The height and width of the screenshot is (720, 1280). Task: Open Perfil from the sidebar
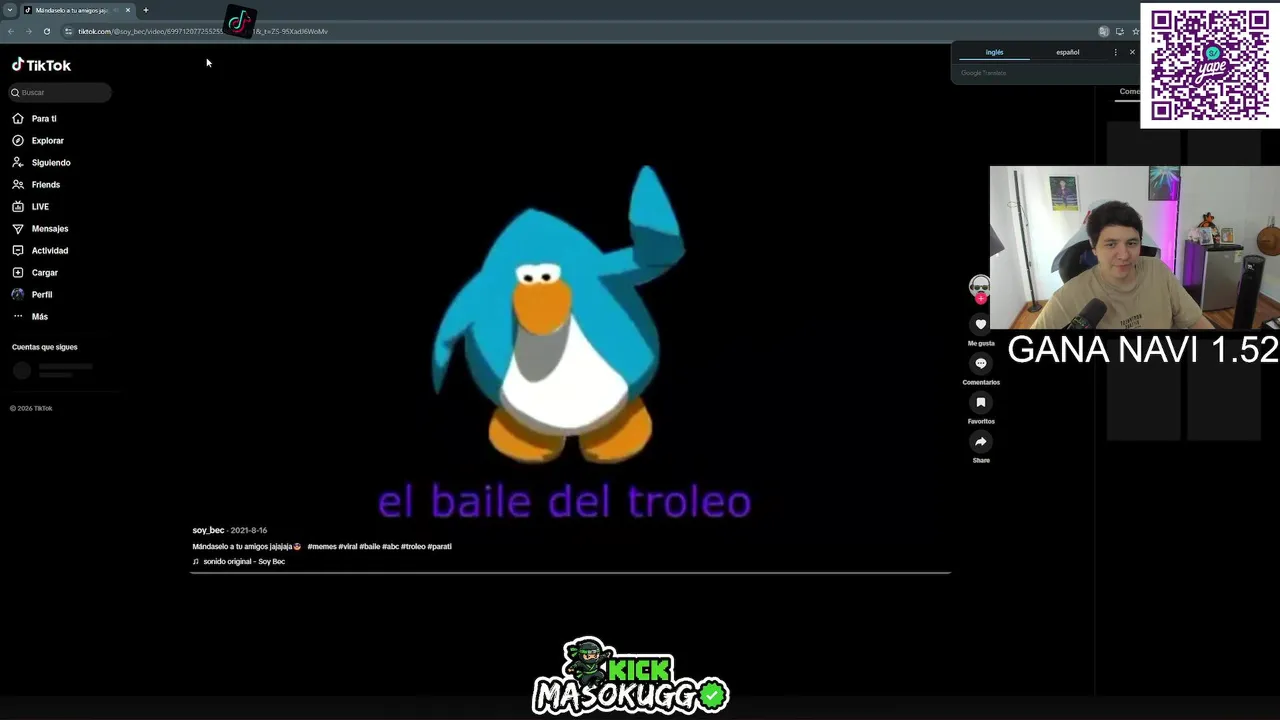point(42,295)
